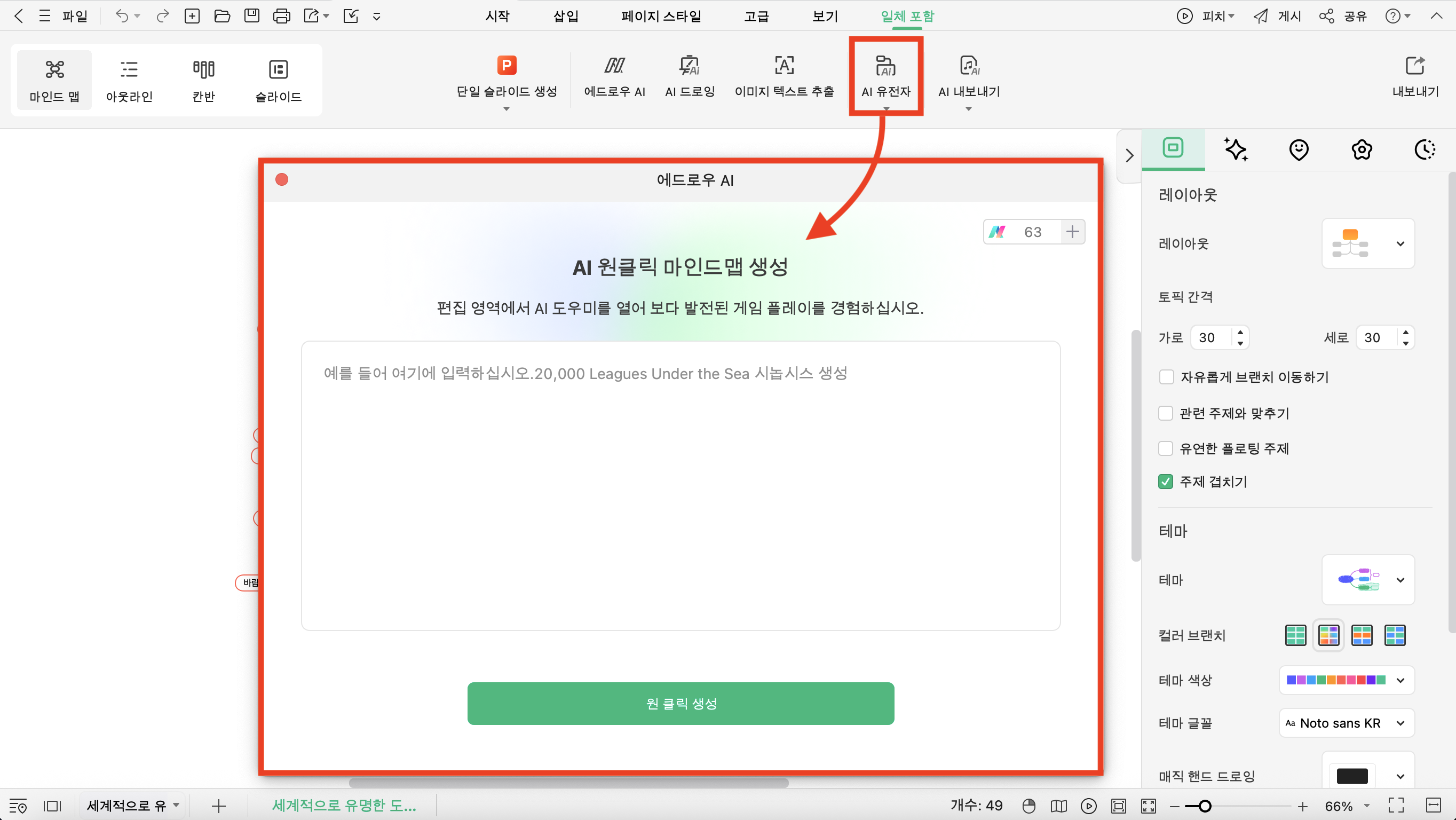Open the clipart flower panel tab
The image size is (1456, 820).
pyautogui.click(x=1362, y=149)
